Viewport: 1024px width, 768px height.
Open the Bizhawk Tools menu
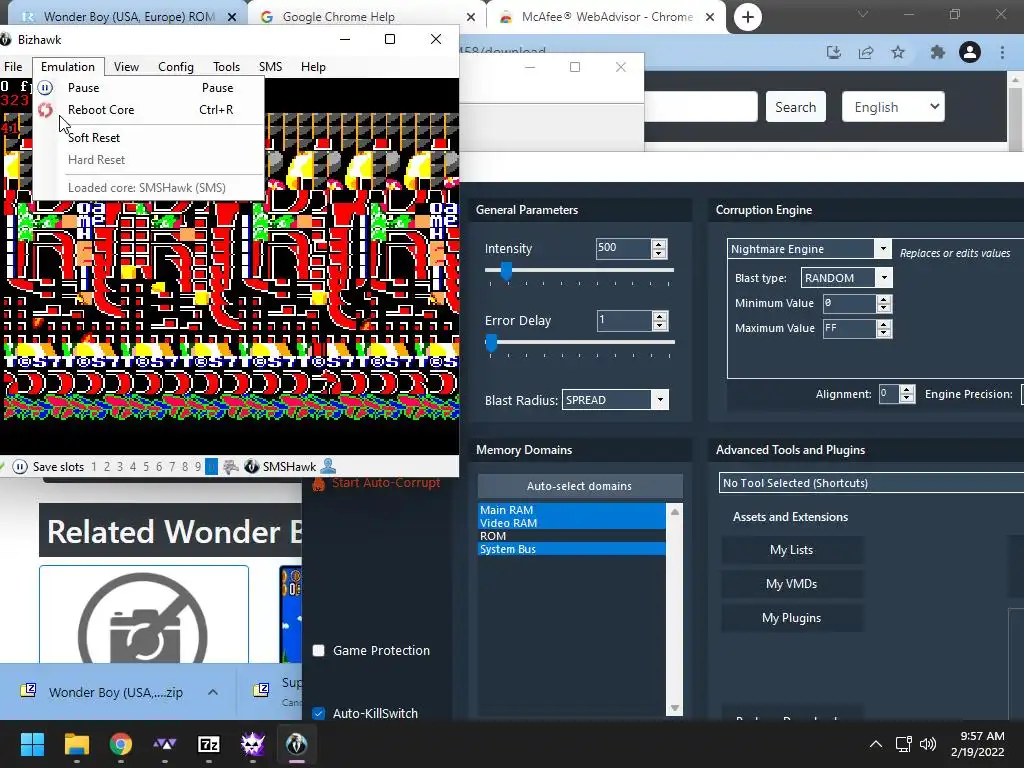coord(226,67)
